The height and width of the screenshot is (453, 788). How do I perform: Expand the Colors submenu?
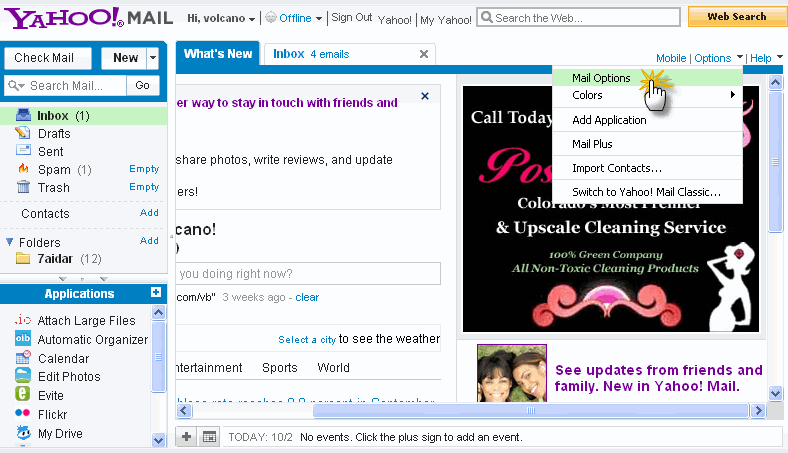tap(732, 95)
